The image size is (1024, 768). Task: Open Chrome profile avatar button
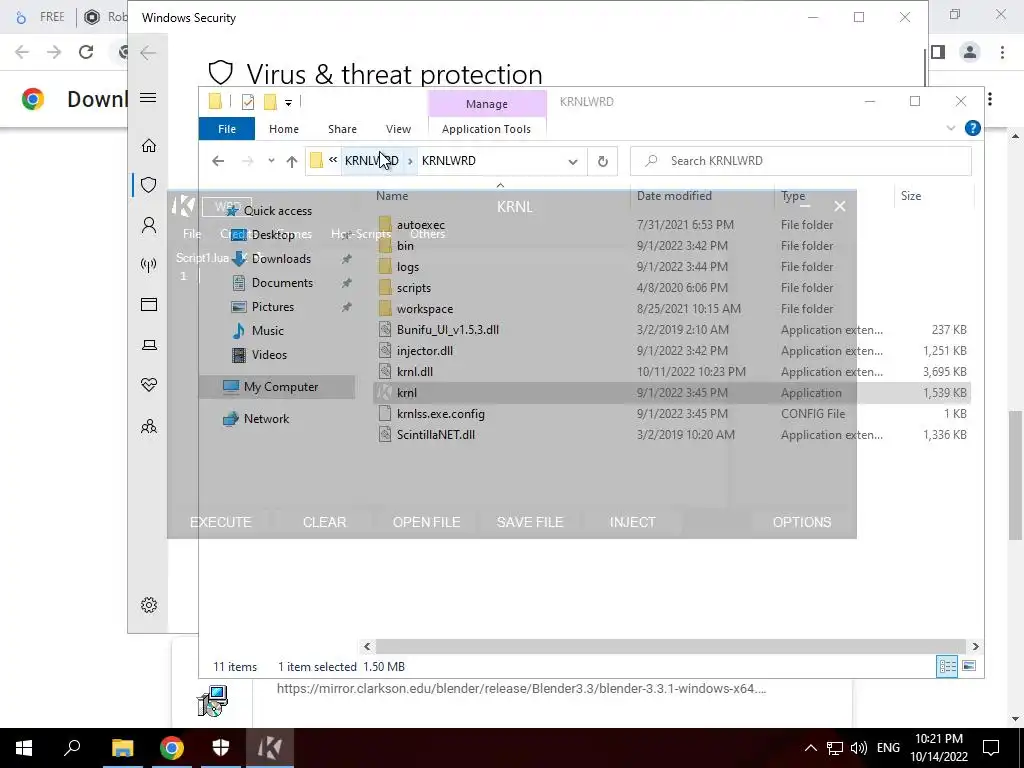[x=970, y=52]
